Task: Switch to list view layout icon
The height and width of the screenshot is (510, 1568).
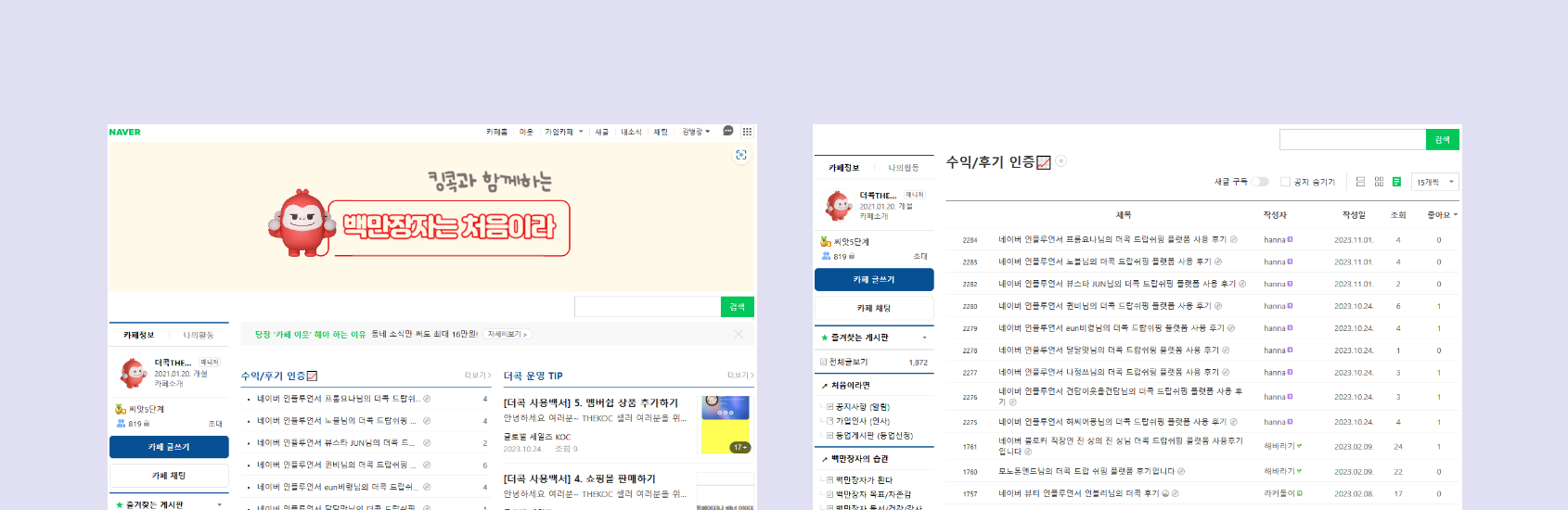Action: coord(1360,182)
